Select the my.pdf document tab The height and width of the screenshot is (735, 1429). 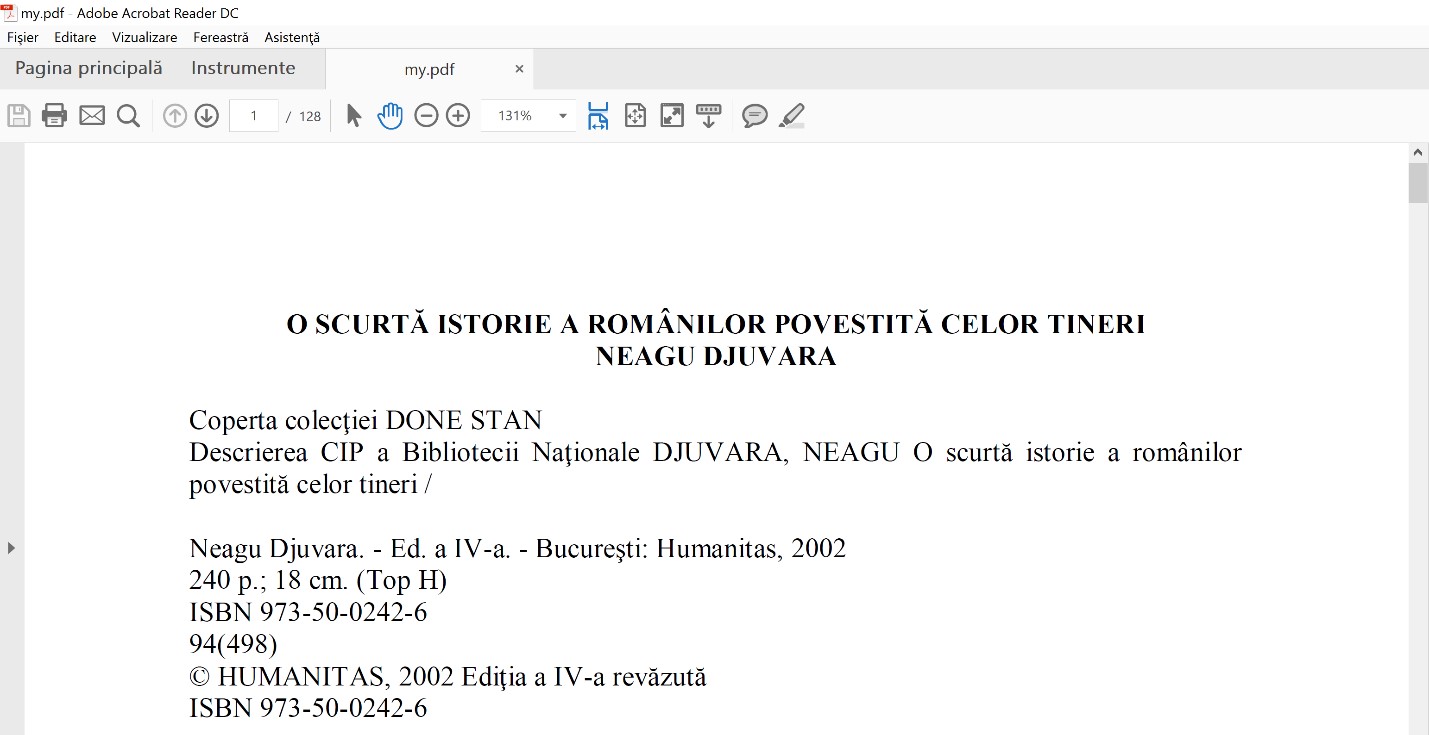tap(429, 69)
